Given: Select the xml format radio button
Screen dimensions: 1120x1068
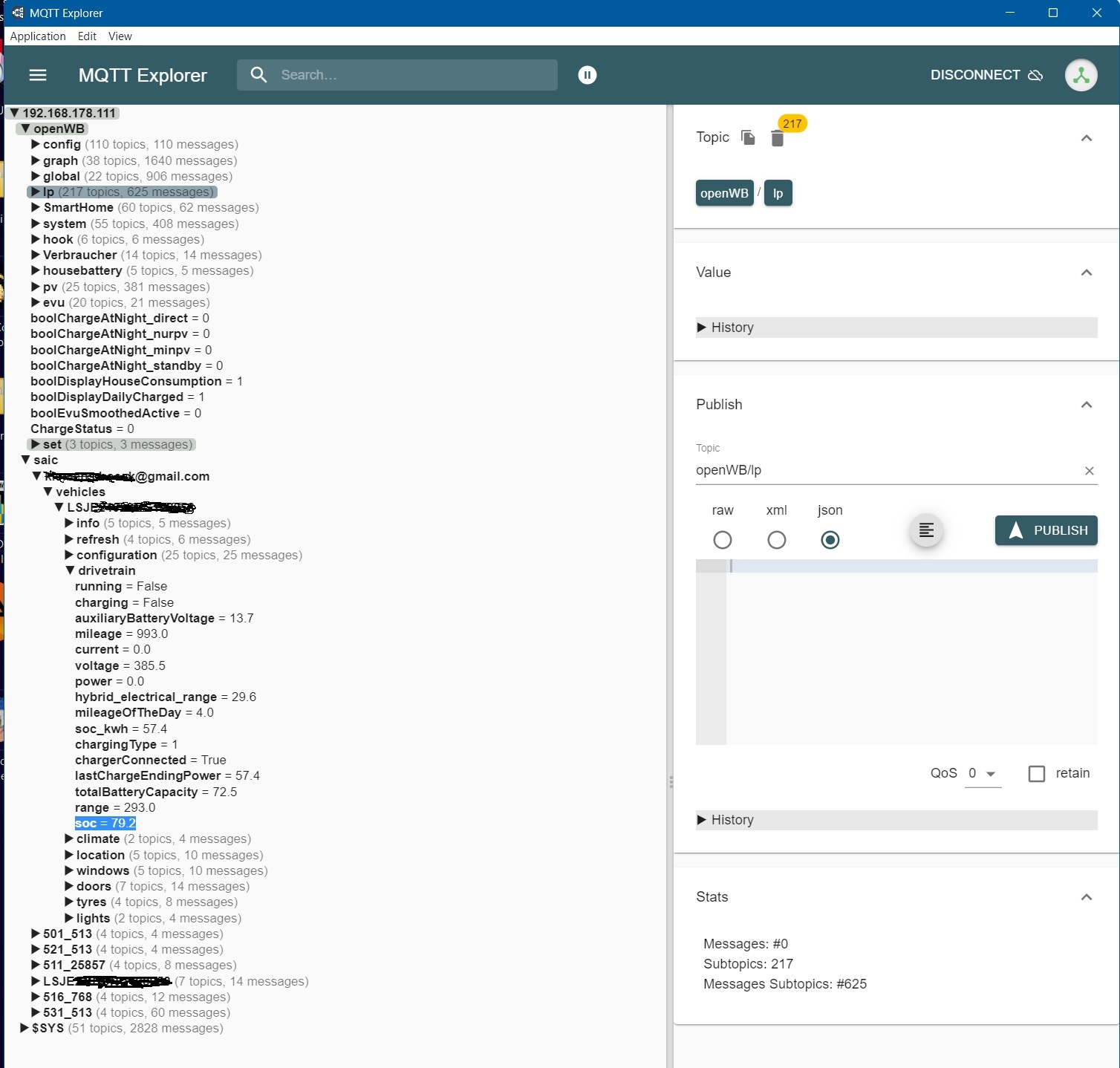Looking at the screenshot, I should pyautogui.click(x=776, y=540).
